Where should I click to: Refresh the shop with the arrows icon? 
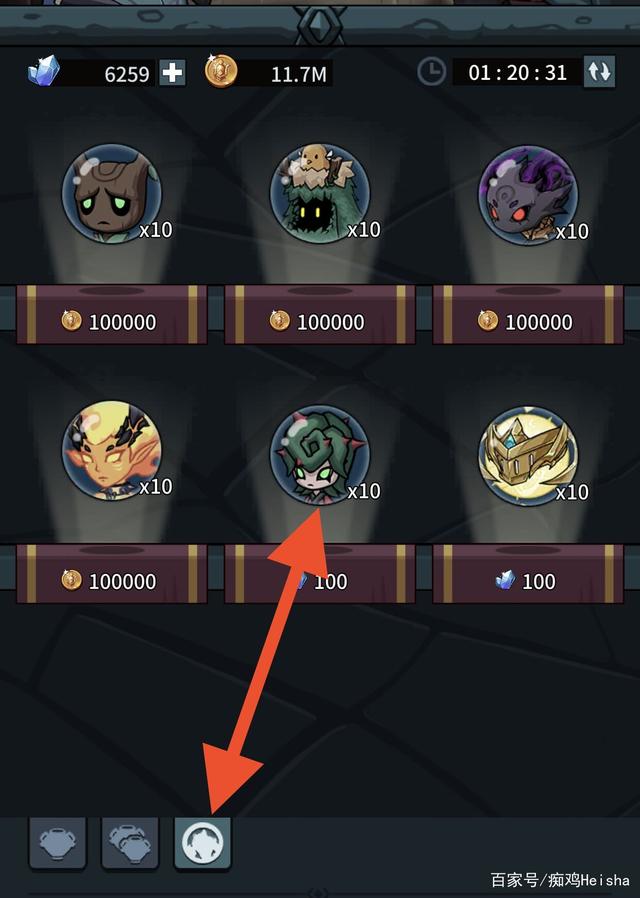click(599, 72)
